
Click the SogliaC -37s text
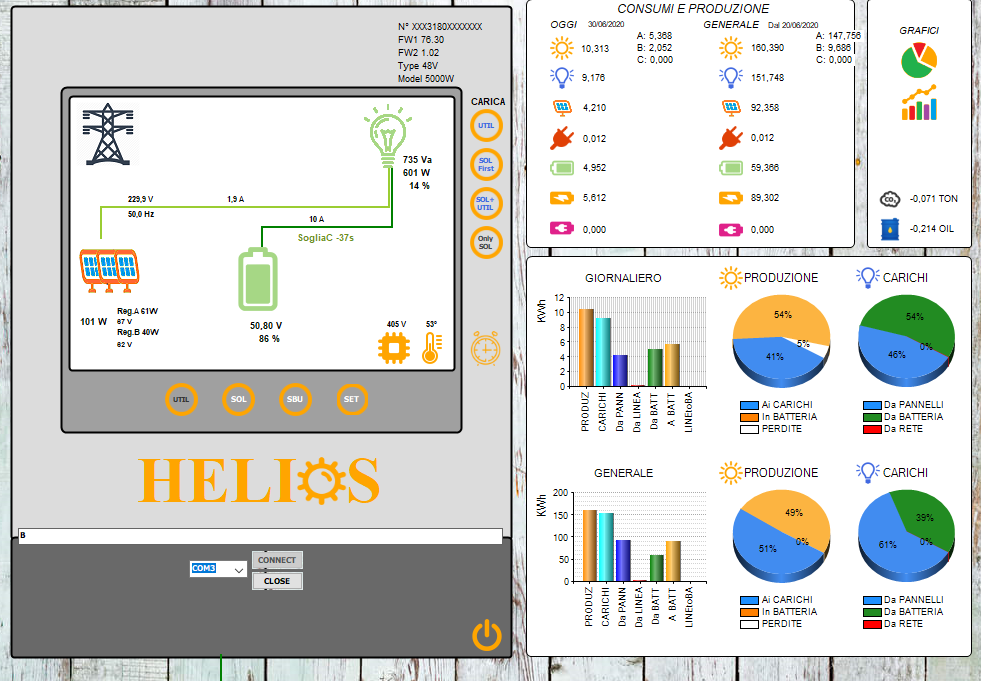click(326, 238)
